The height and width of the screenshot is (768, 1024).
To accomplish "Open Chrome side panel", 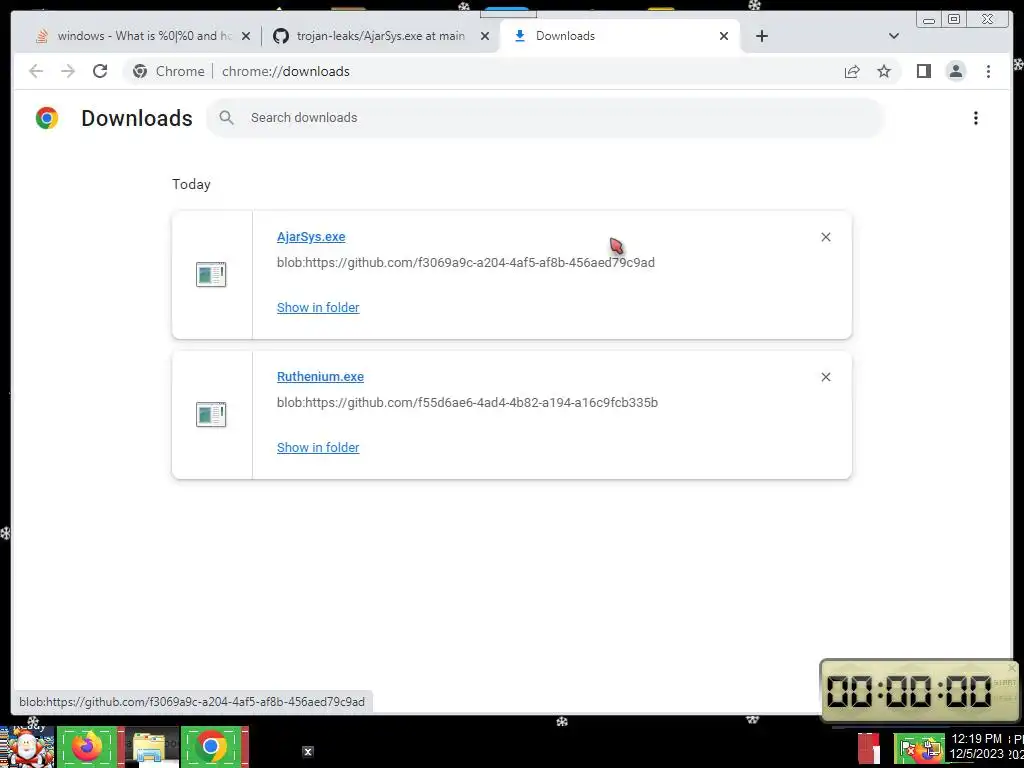I will tap(923, 71).
